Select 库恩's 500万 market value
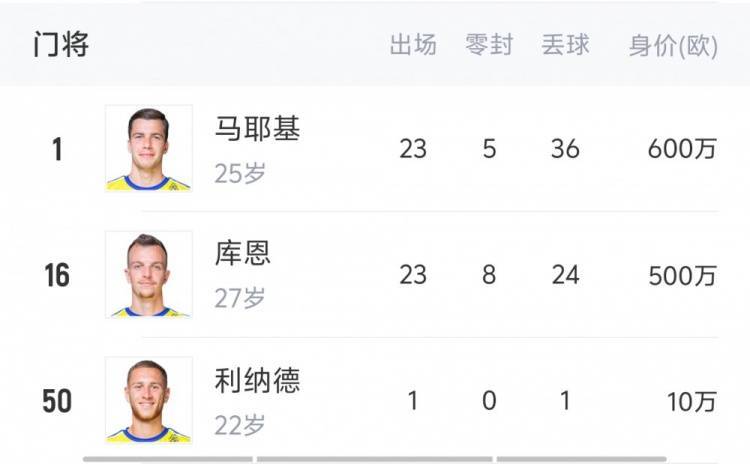 coord(683,275)
